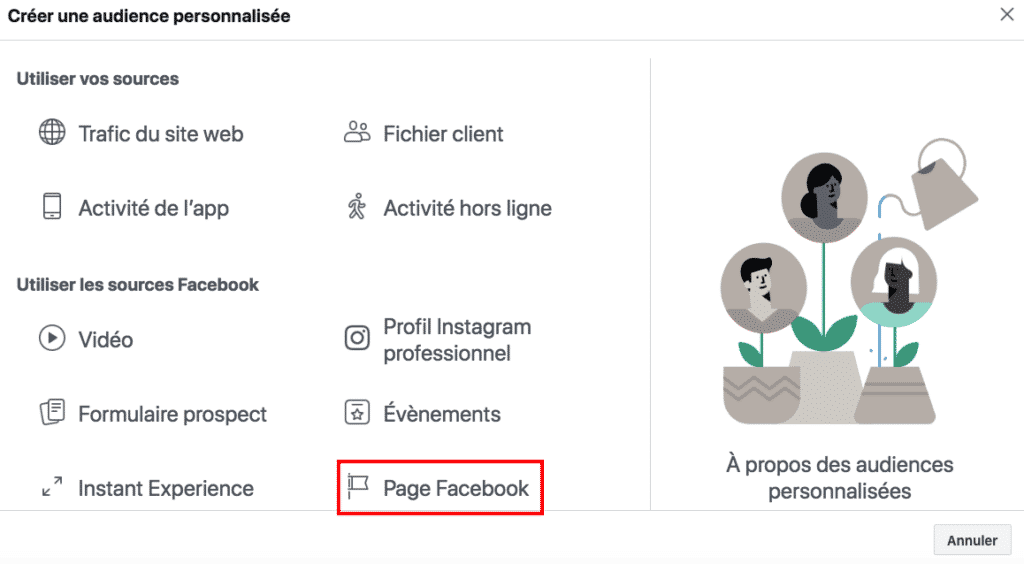
Task: Choose 'Trafic du site web' source
Action: [161, 134]
